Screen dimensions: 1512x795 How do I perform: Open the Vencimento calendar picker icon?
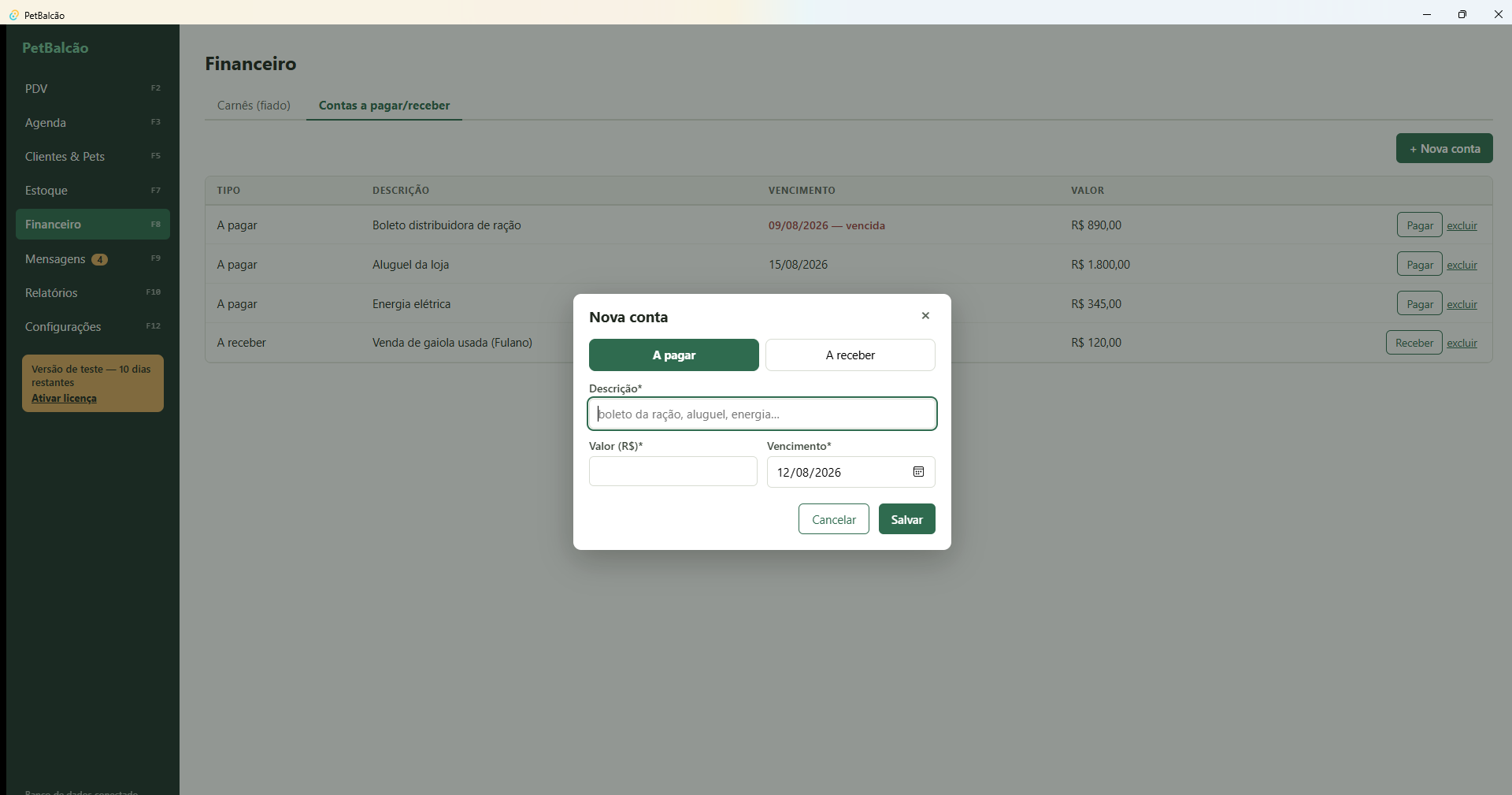pos(918,472)
